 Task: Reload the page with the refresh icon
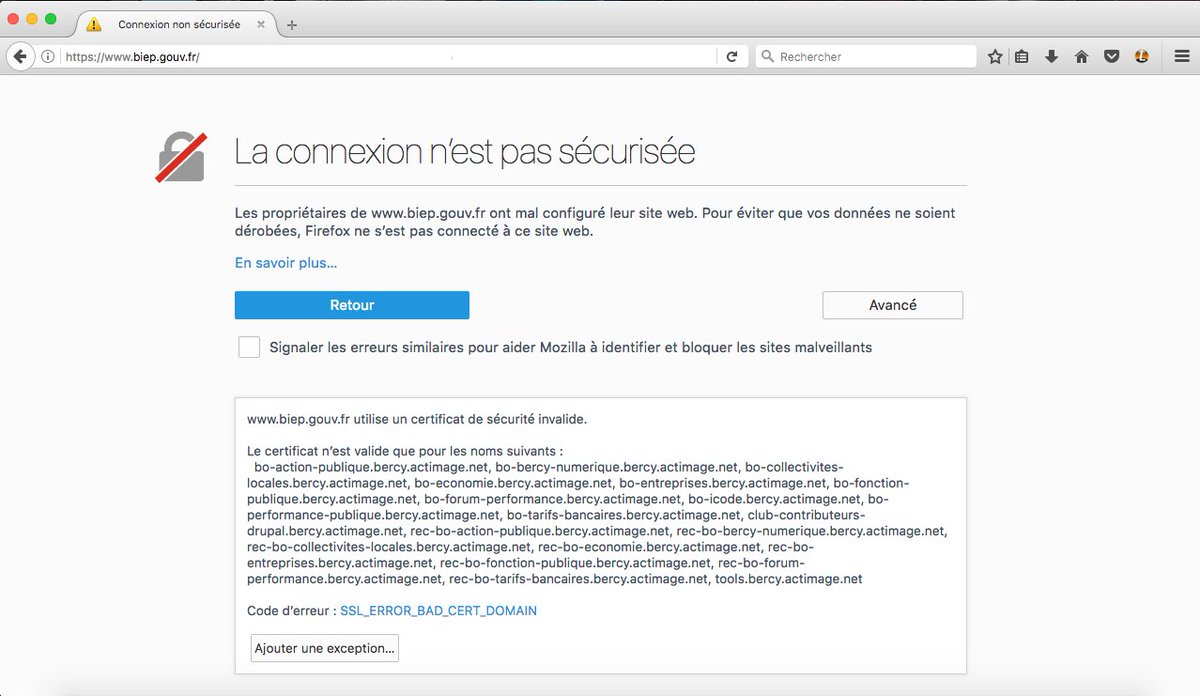(732, 57)
